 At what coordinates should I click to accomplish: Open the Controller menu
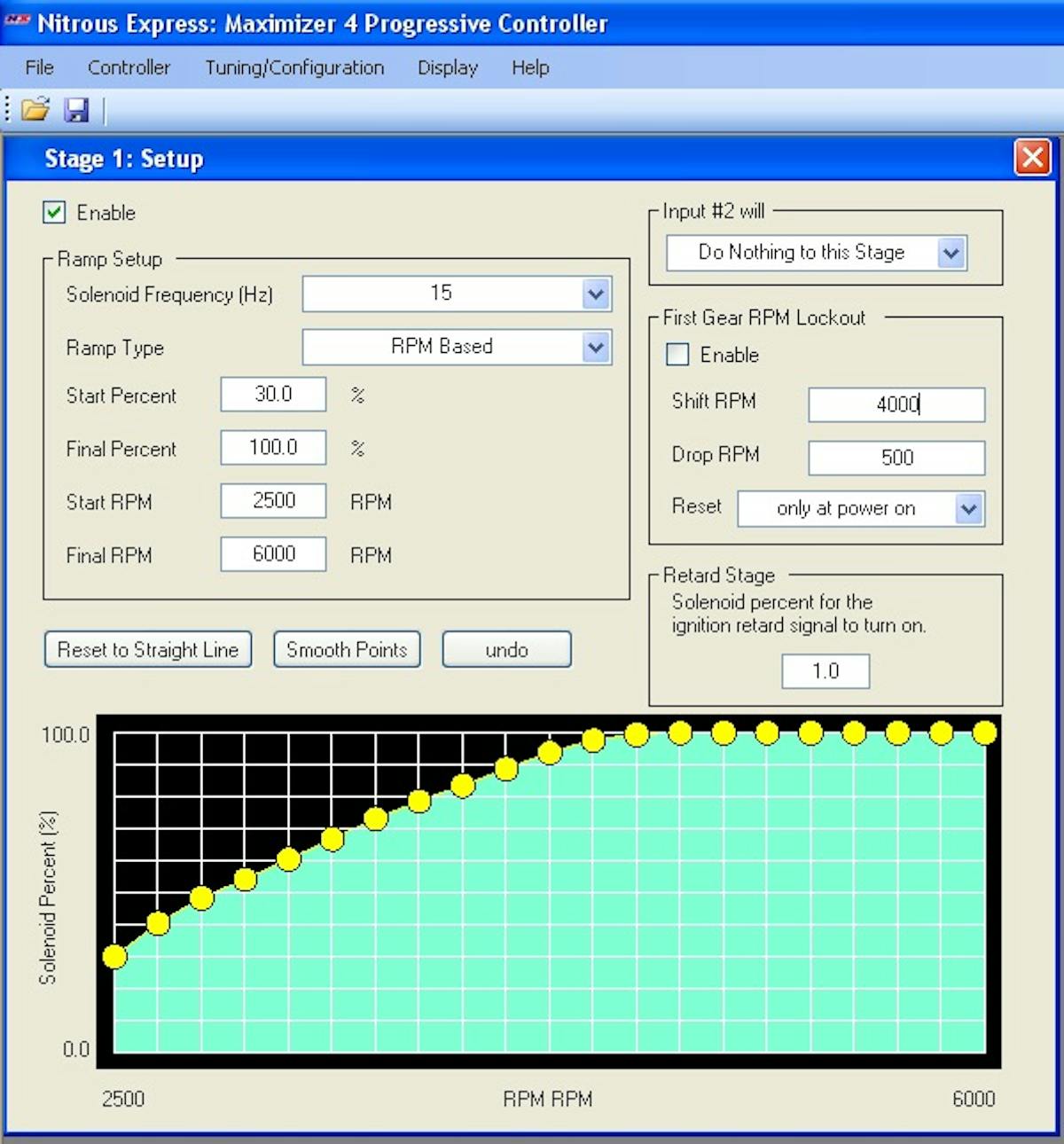pyautogui.click(x=129, y=67)
